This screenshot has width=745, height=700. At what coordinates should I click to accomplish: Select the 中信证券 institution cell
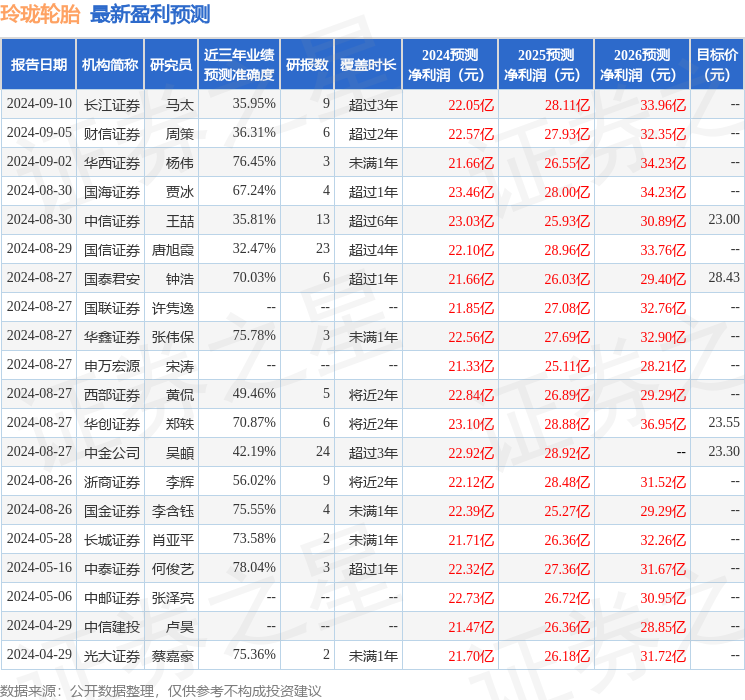point(112,221)
